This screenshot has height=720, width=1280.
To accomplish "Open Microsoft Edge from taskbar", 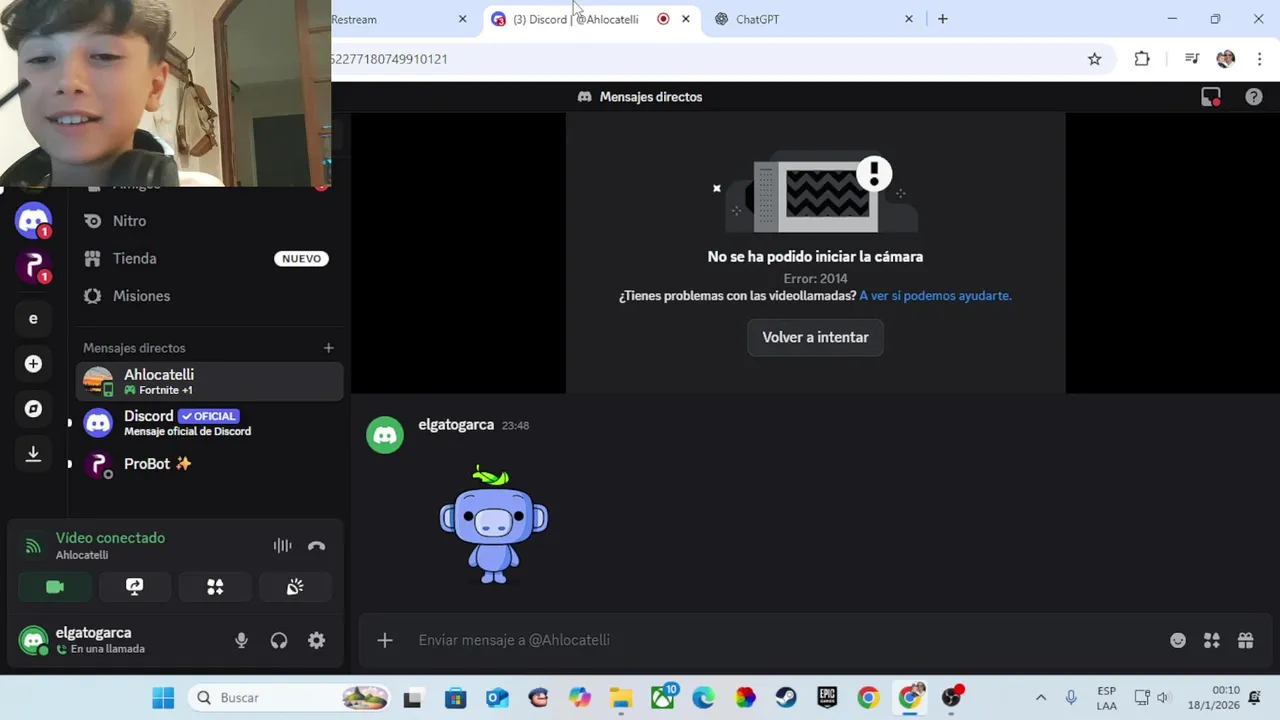I will 703,698.
